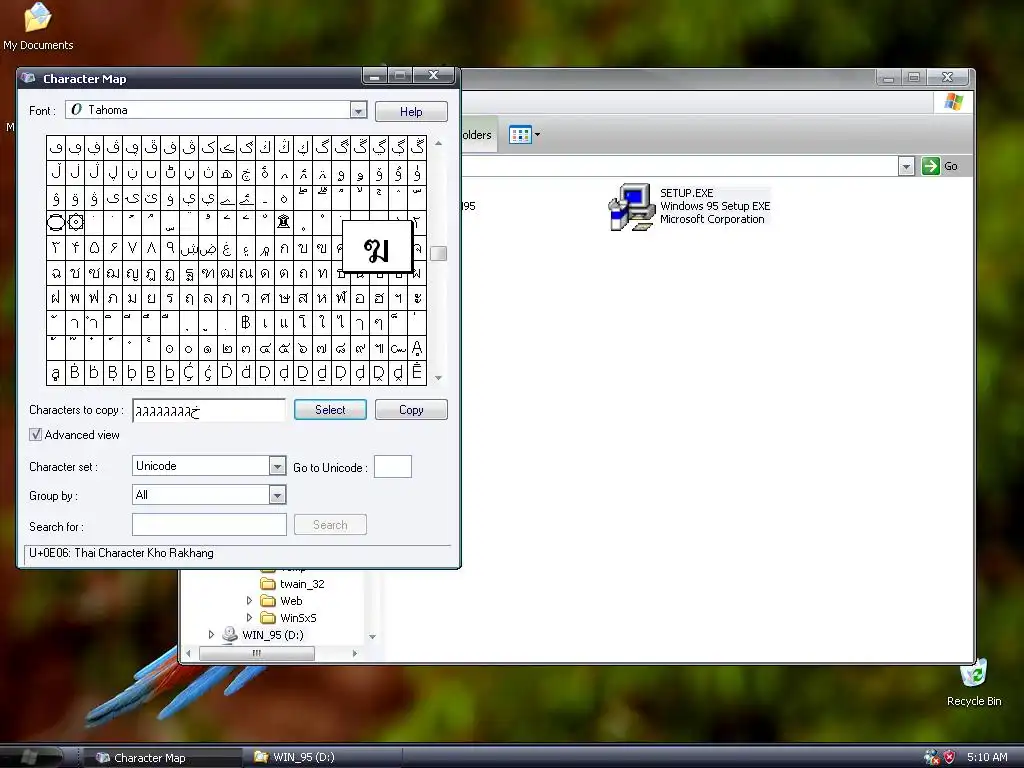Expand the WinSxS folder in tree
The image size is (1024, 768).
click(249, 618)
